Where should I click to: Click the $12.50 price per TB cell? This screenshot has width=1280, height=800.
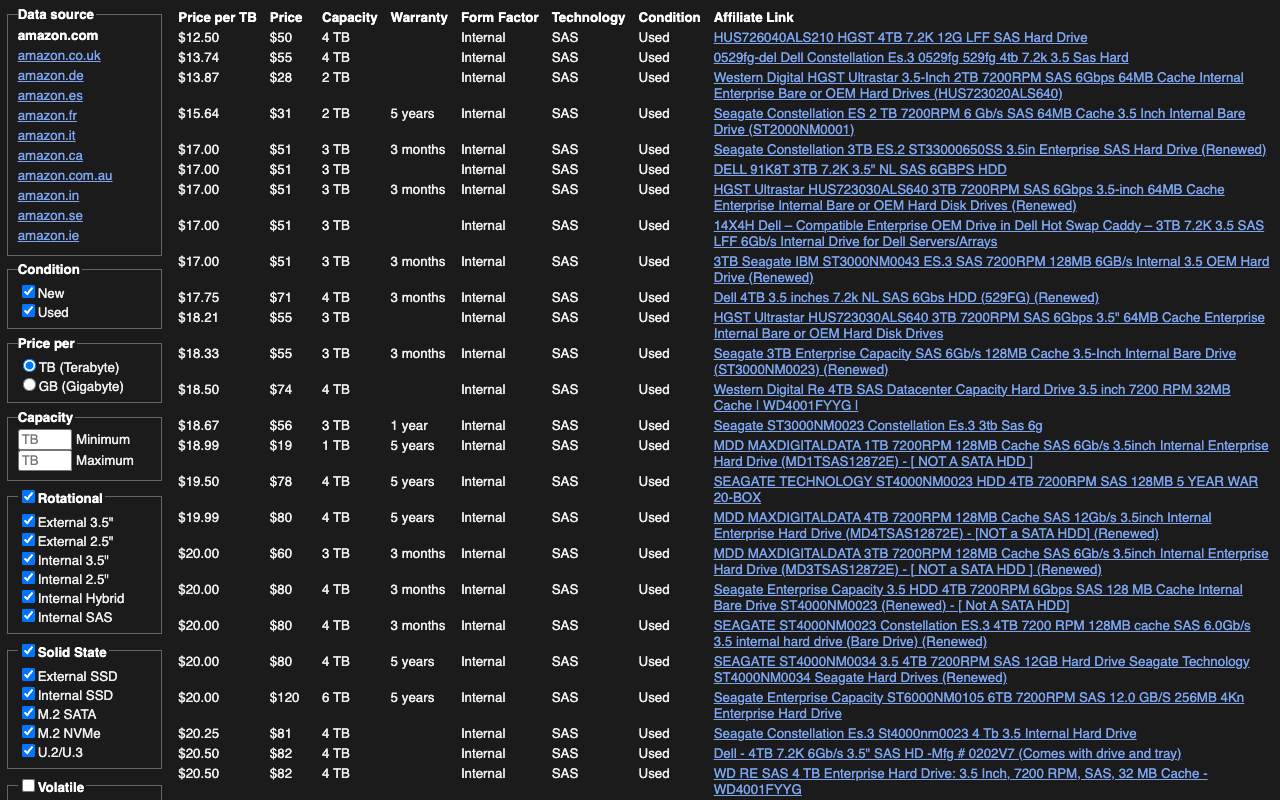pos(199,37)
